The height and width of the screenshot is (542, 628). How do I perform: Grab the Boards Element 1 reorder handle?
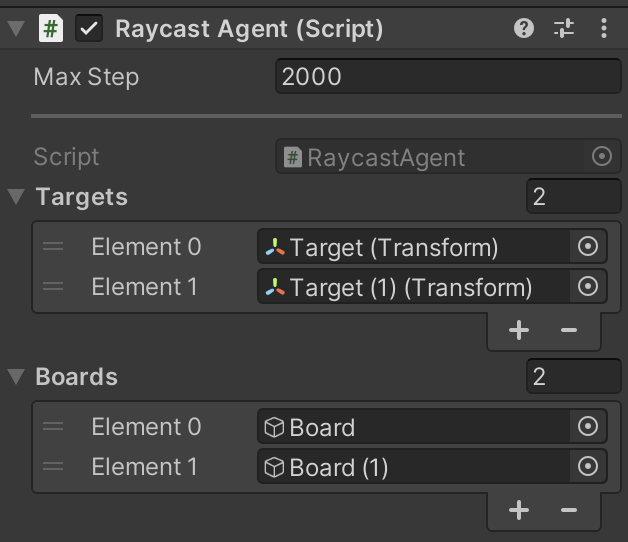[53, 466]
